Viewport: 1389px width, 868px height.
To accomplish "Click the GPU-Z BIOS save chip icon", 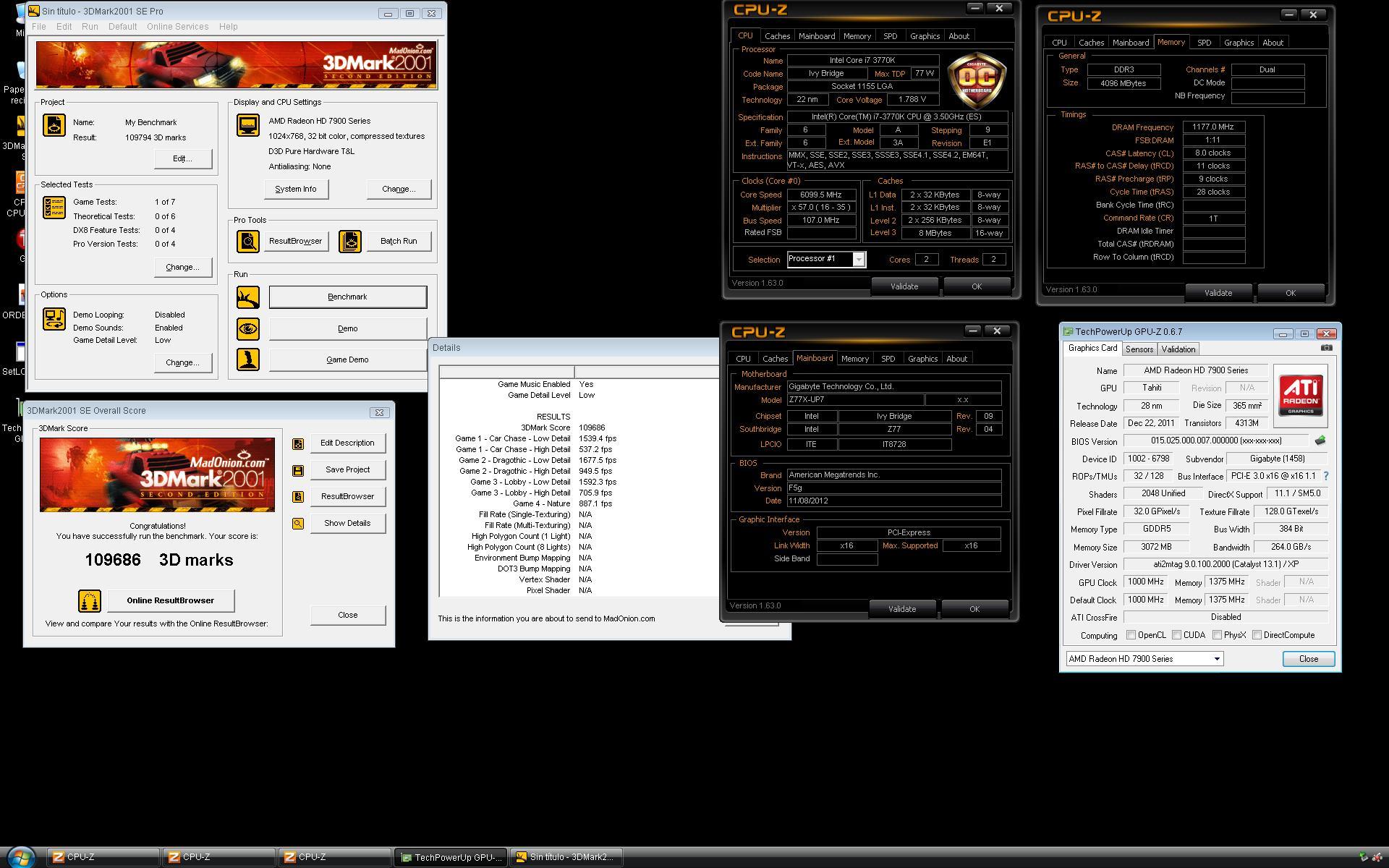I will 1320,441.
